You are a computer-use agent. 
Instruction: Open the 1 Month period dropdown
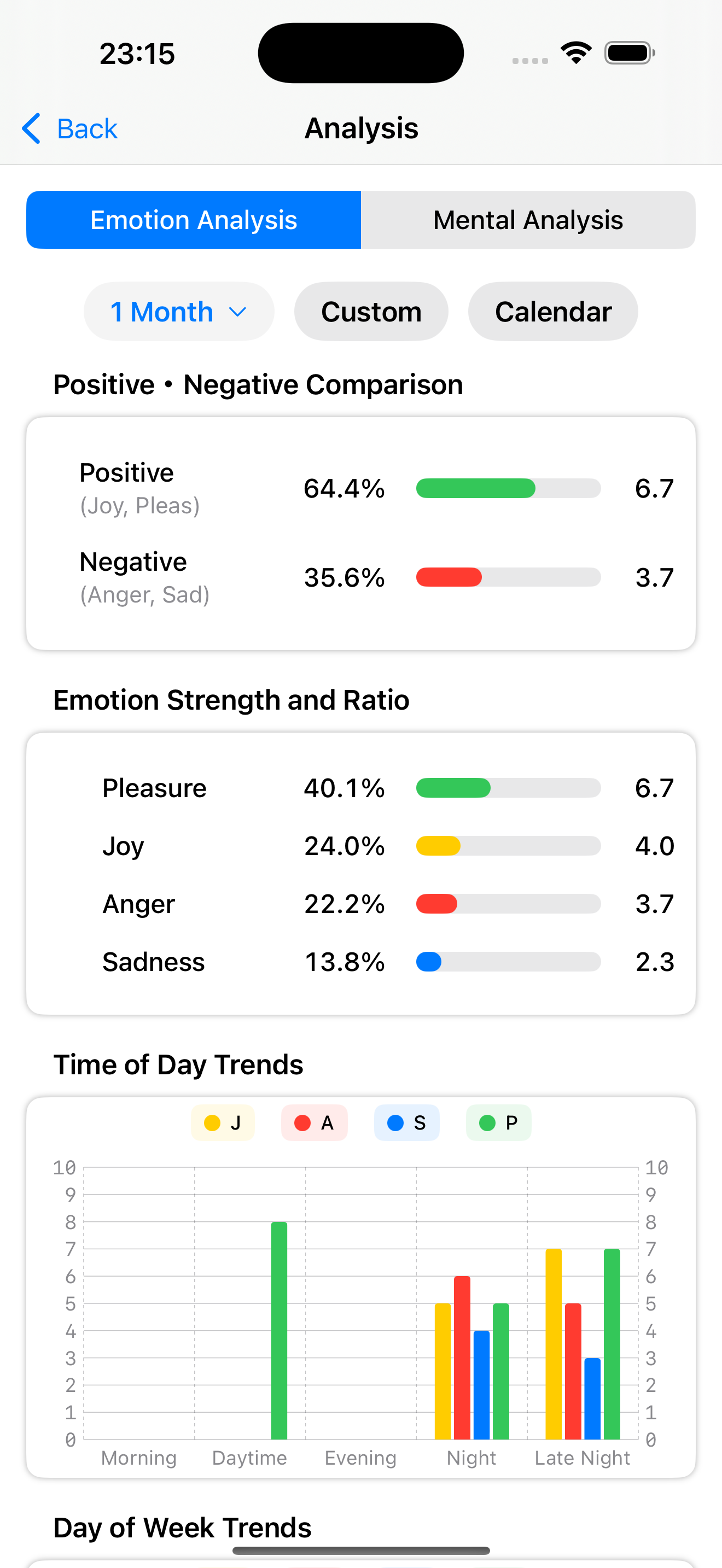point(178,311)
